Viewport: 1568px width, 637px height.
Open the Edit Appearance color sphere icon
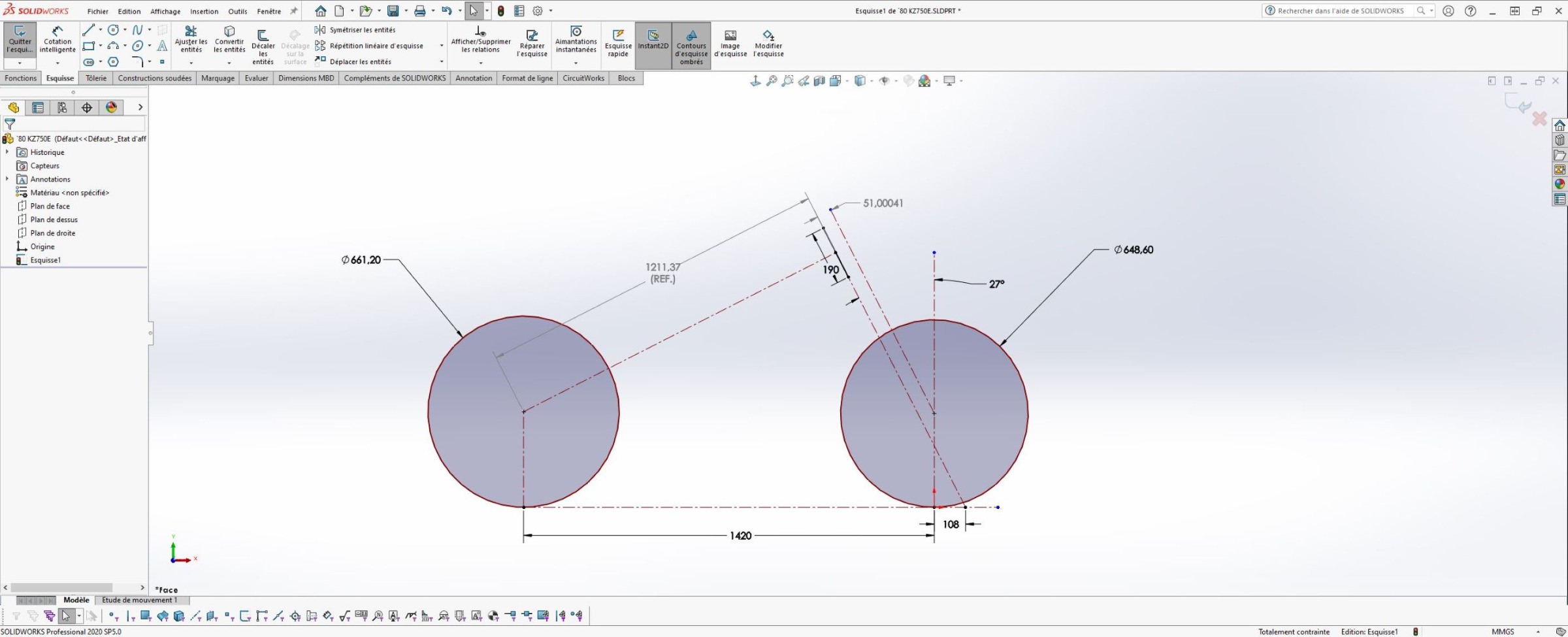[x=924, y=81]
